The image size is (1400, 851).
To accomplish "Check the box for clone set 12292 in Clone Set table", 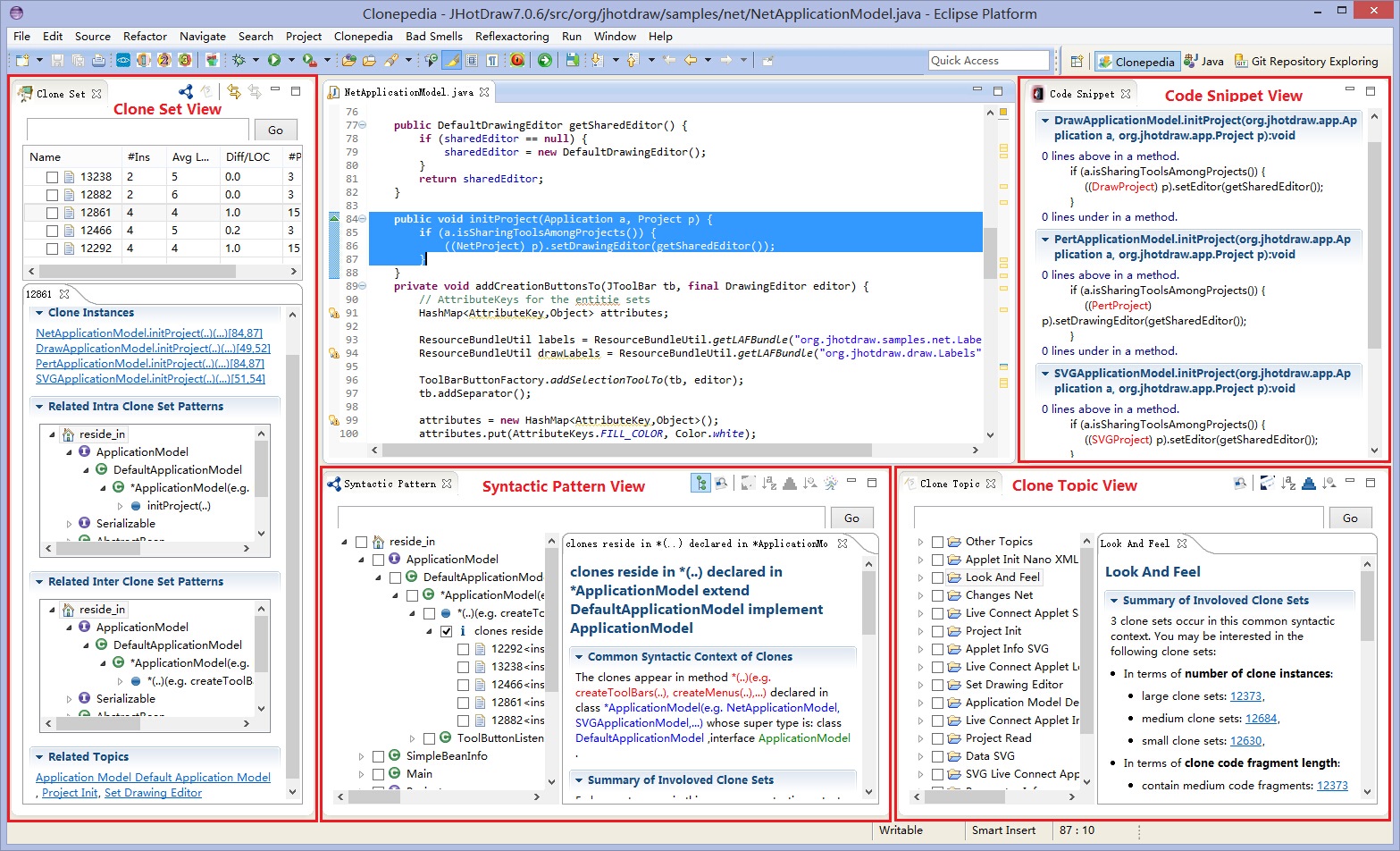I will (52, 249).
